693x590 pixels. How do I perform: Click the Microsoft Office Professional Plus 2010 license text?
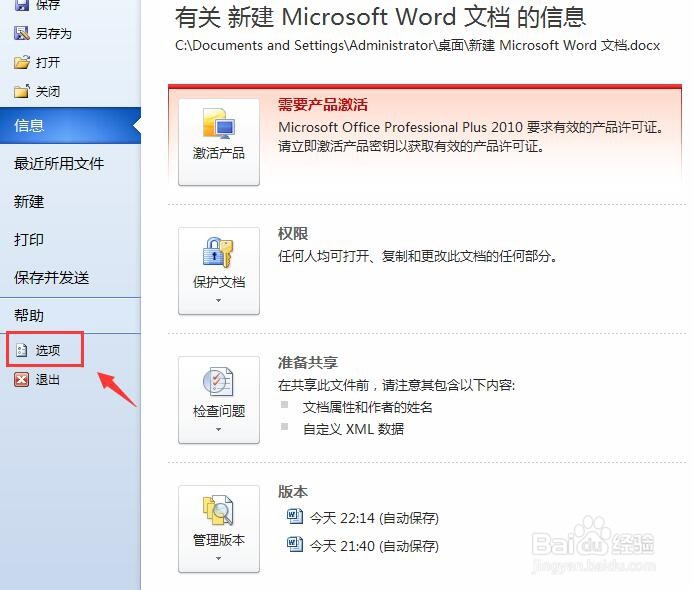471,127
